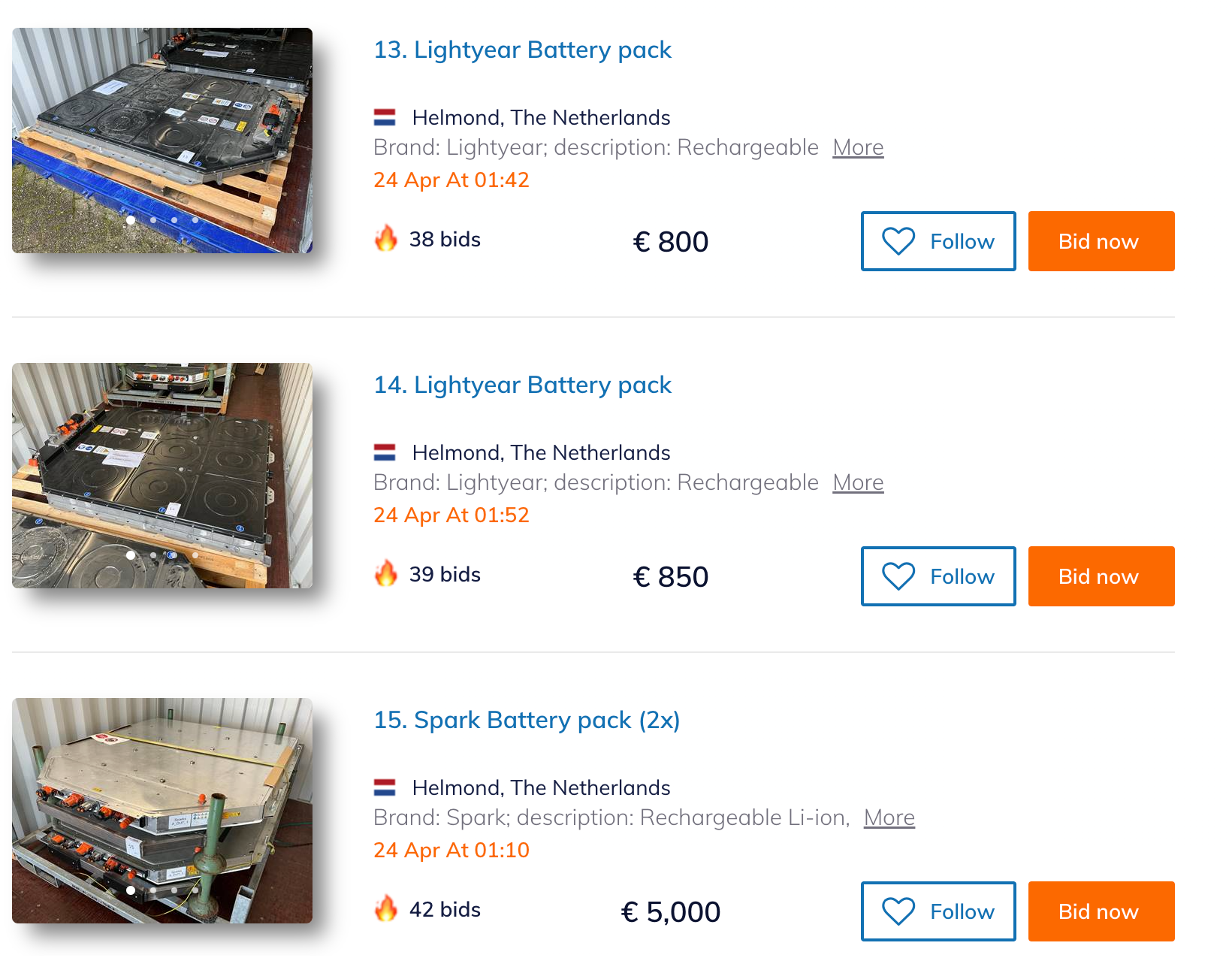Image resolution: width=1232 pixels, height=967 pixels.
Task: Open 15. Spark Battery pack (2x) link
Action: click(527, 720)
